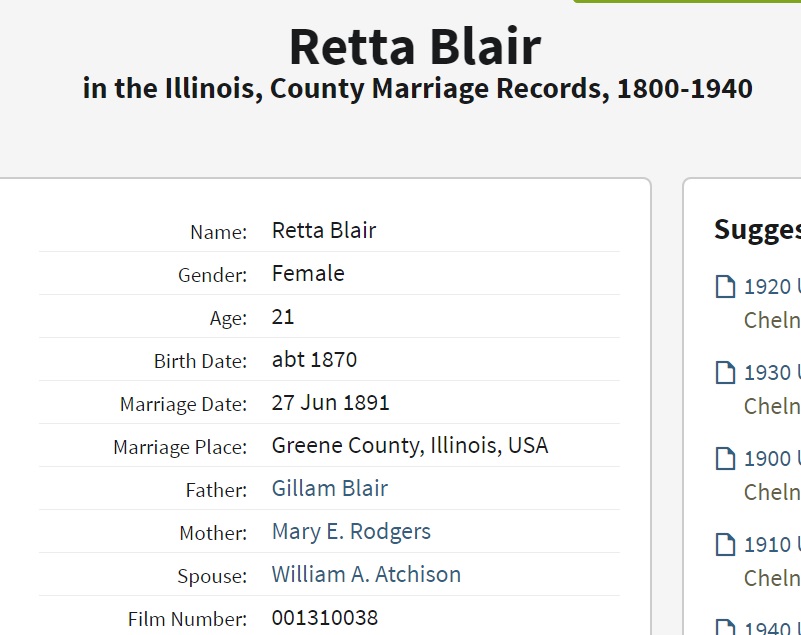Open spouse William A. Atchison's link
The image size is (801, 635).
(366, 575)
